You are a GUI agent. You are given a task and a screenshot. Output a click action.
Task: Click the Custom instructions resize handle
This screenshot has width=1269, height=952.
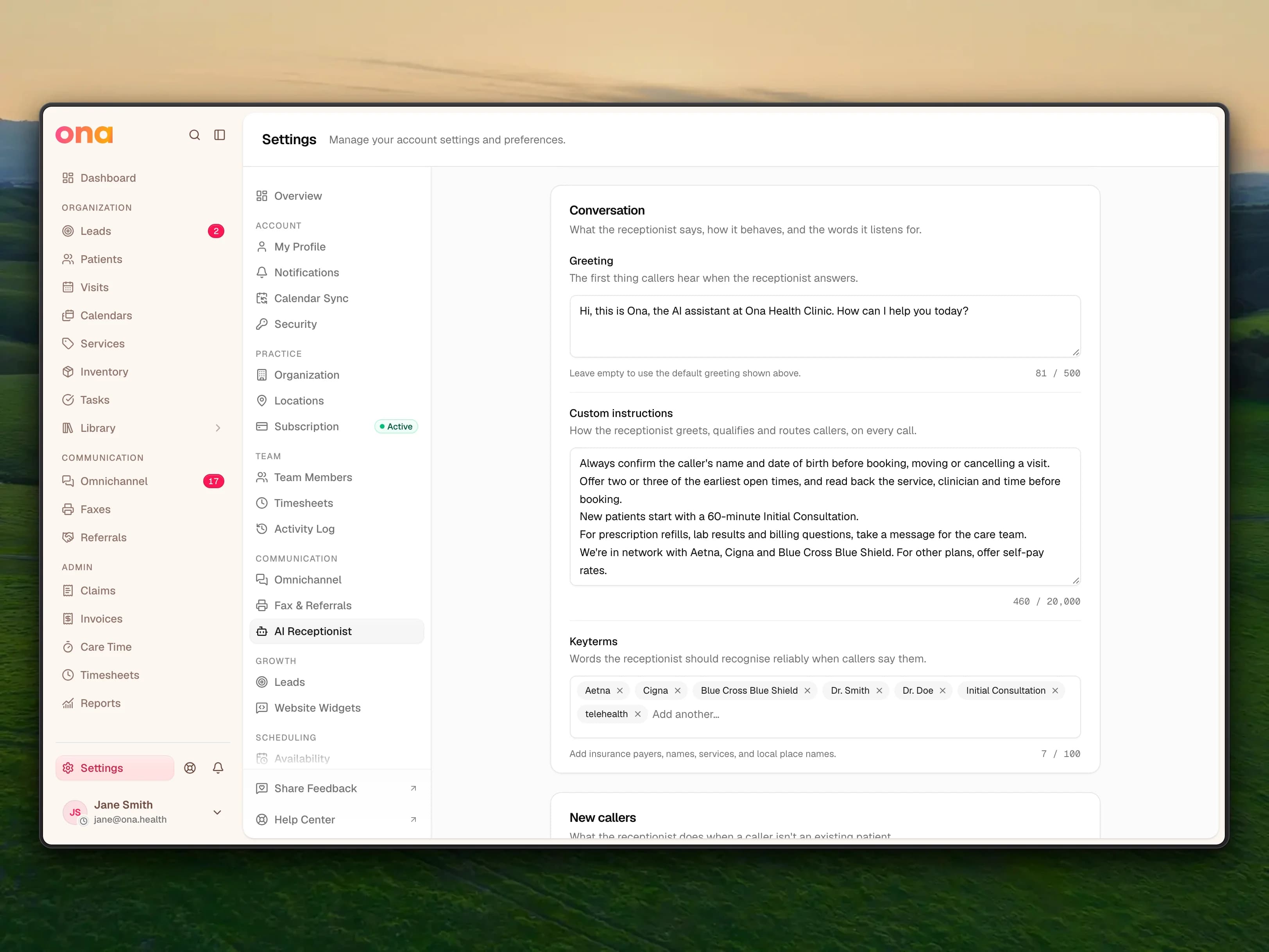coord(1076,580)
